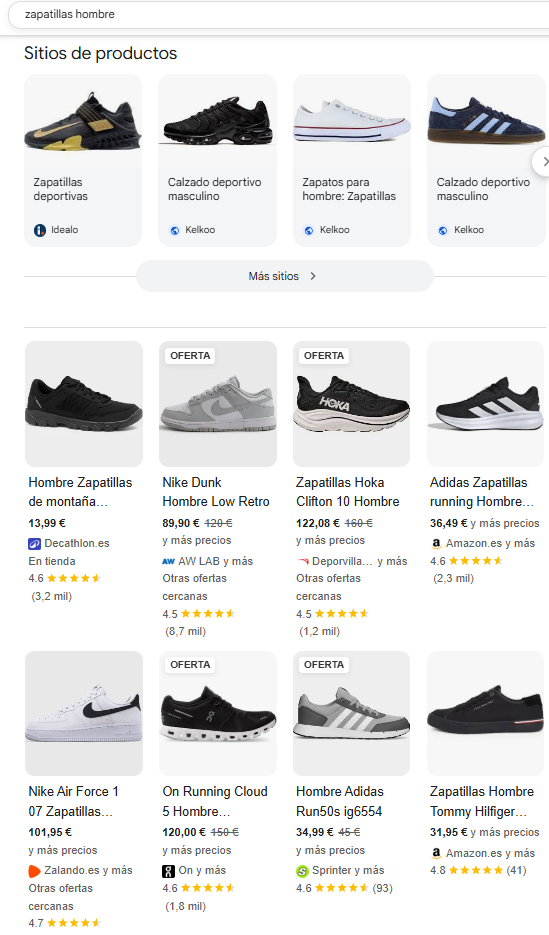Click Otras ofertas cercanas under Air Force 1

[x=61, y=897]
